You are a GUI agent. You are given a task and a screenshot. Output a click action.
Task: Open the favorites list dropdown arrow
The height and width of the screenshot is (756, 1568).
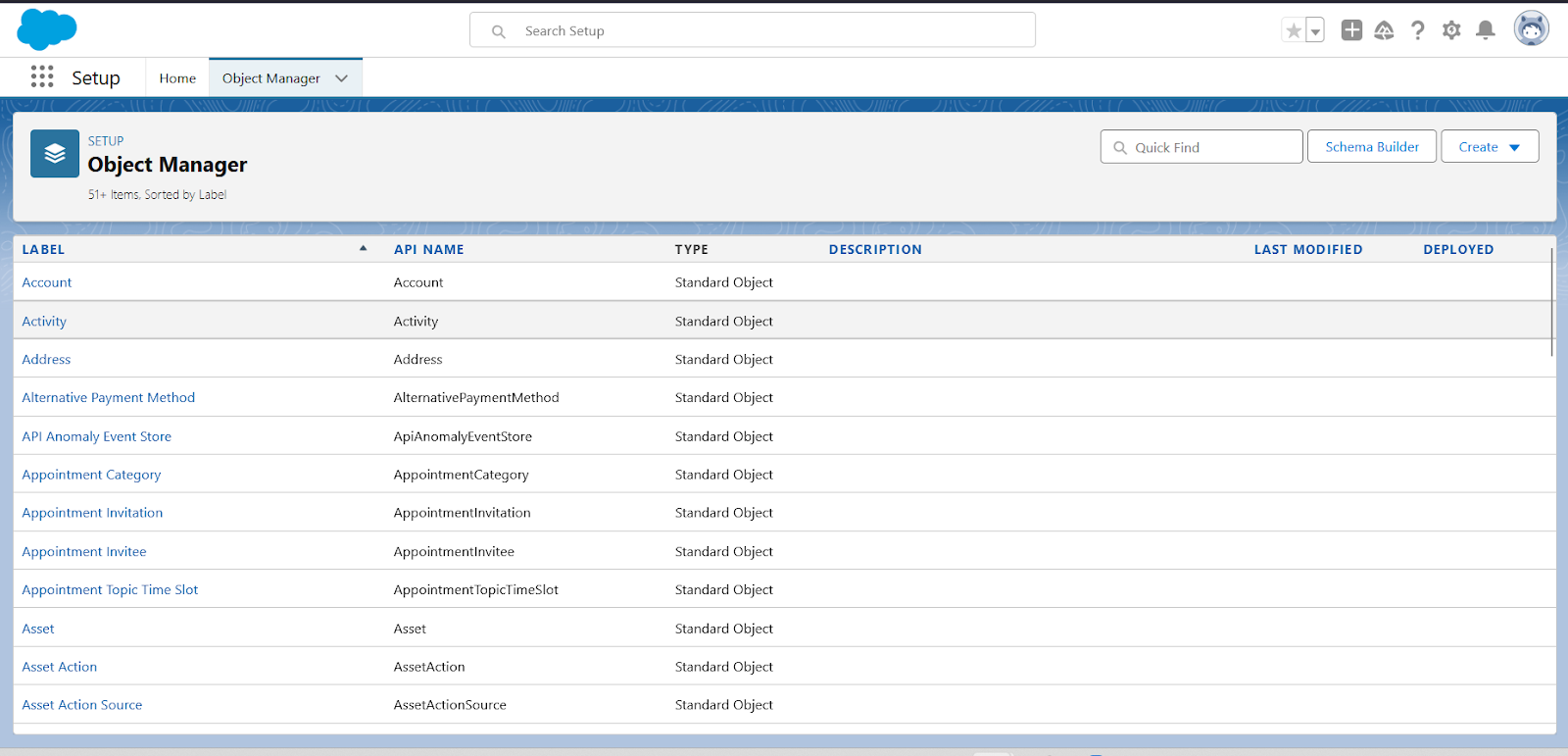pos(1315,30)
